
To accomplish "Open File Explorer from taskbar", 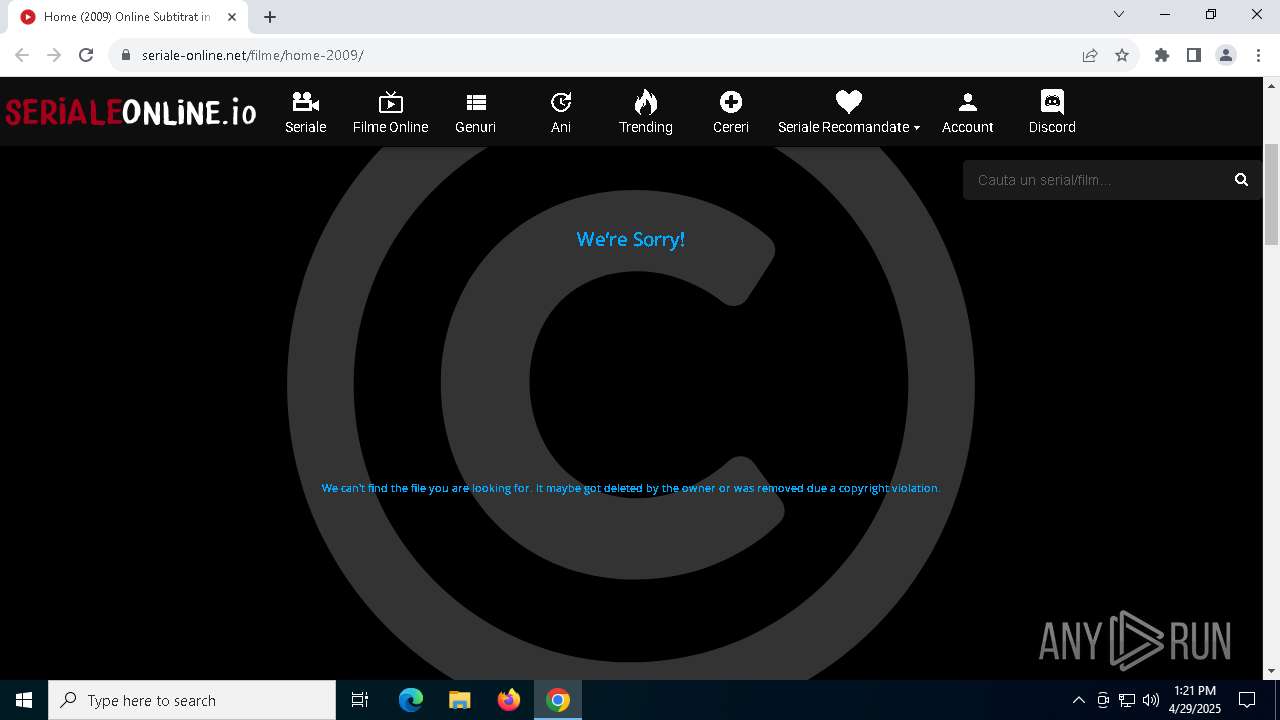I will (x=459, y=700).
